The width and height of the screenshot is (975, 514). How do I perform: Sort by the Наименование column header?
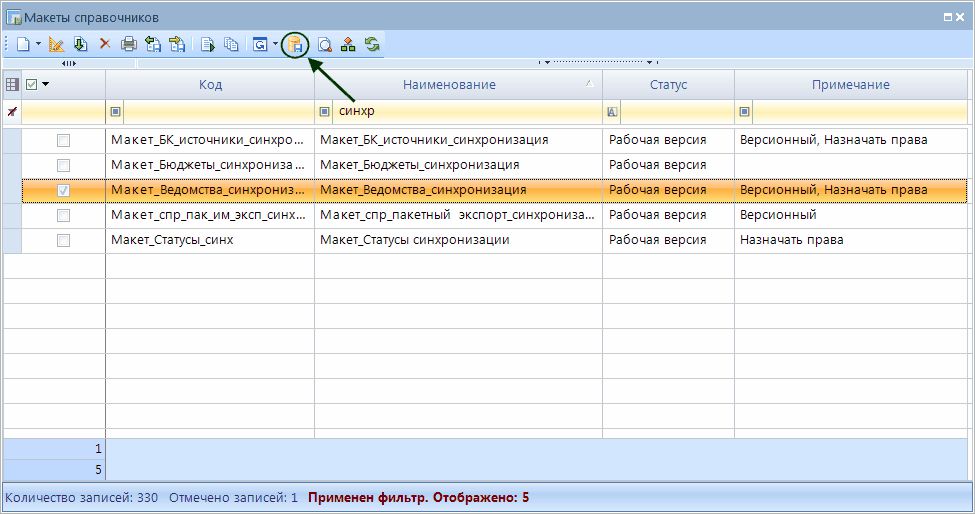(x=449, y=85)
